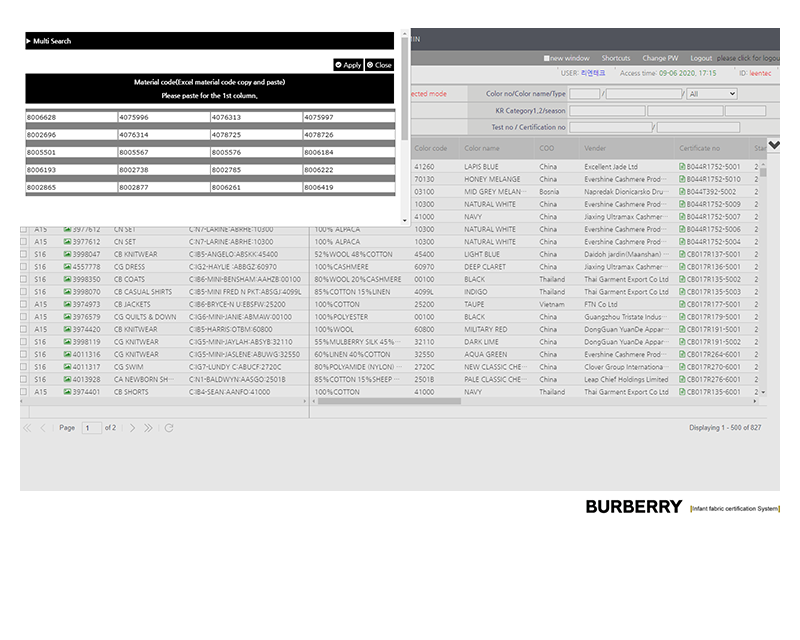Select Change PW in top bar

click(660, 59)
